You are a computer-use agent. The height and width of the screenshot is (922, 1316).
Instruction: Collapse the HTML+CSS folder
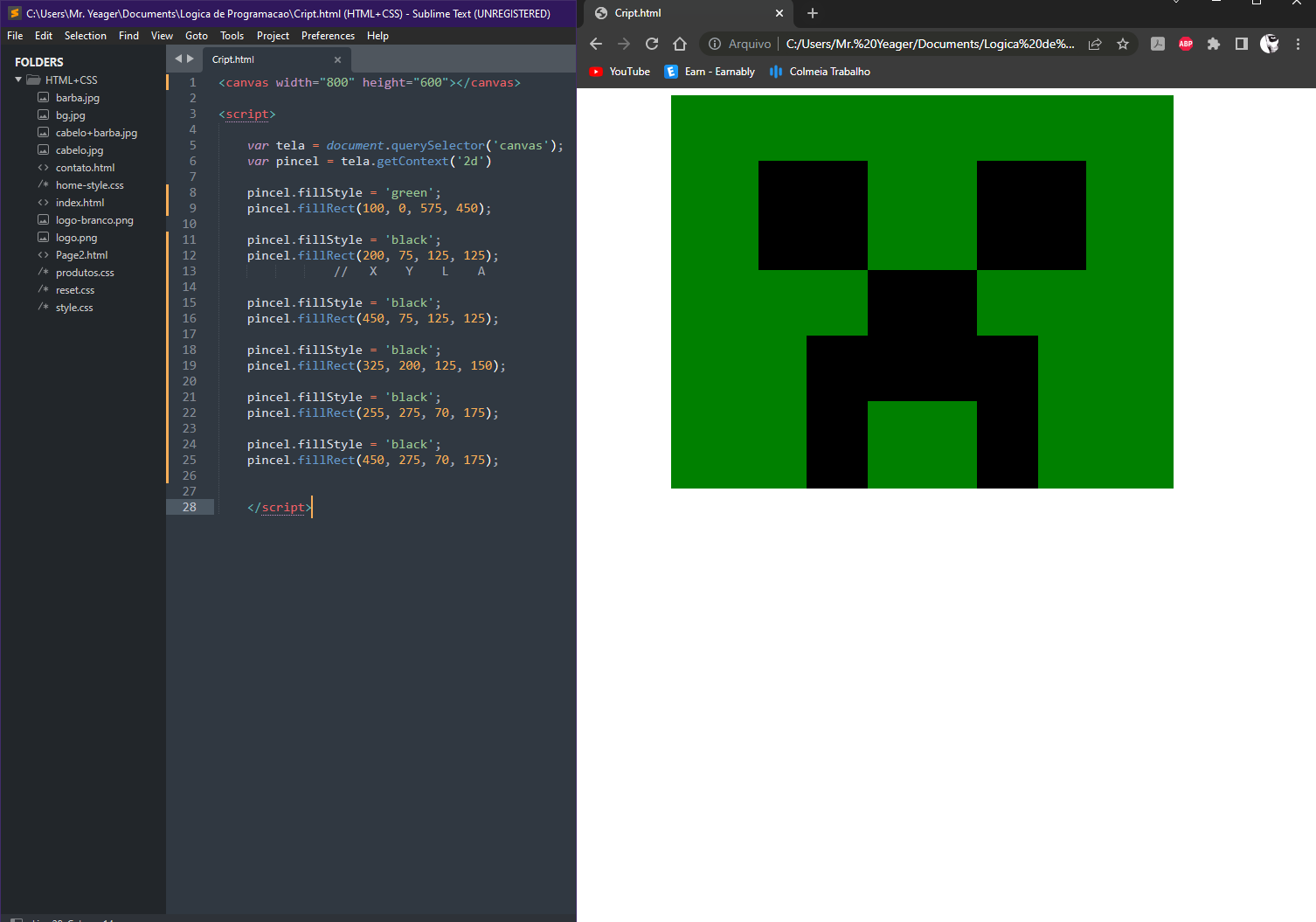click(18, 80)
